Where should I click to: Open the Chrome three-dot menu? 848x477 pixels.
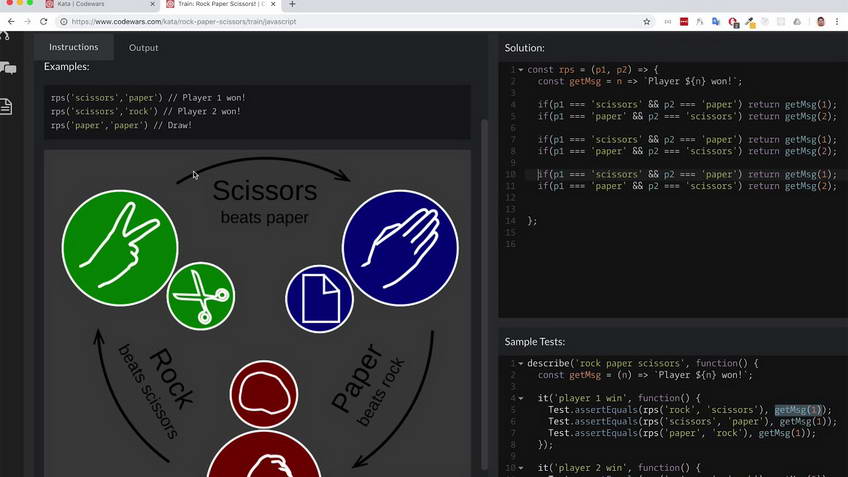tap(837, 22)
